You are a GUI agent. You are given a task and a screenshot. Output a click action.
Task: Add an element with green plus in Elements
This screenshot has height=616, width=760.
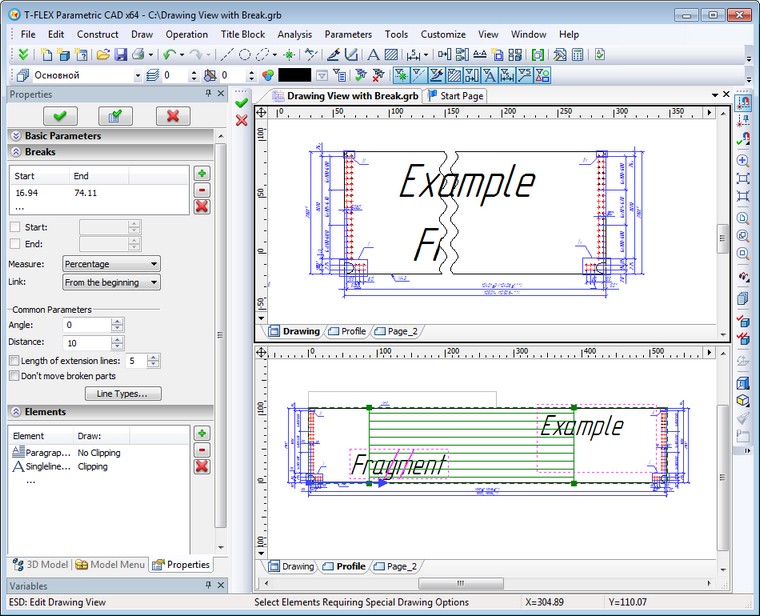201,434
